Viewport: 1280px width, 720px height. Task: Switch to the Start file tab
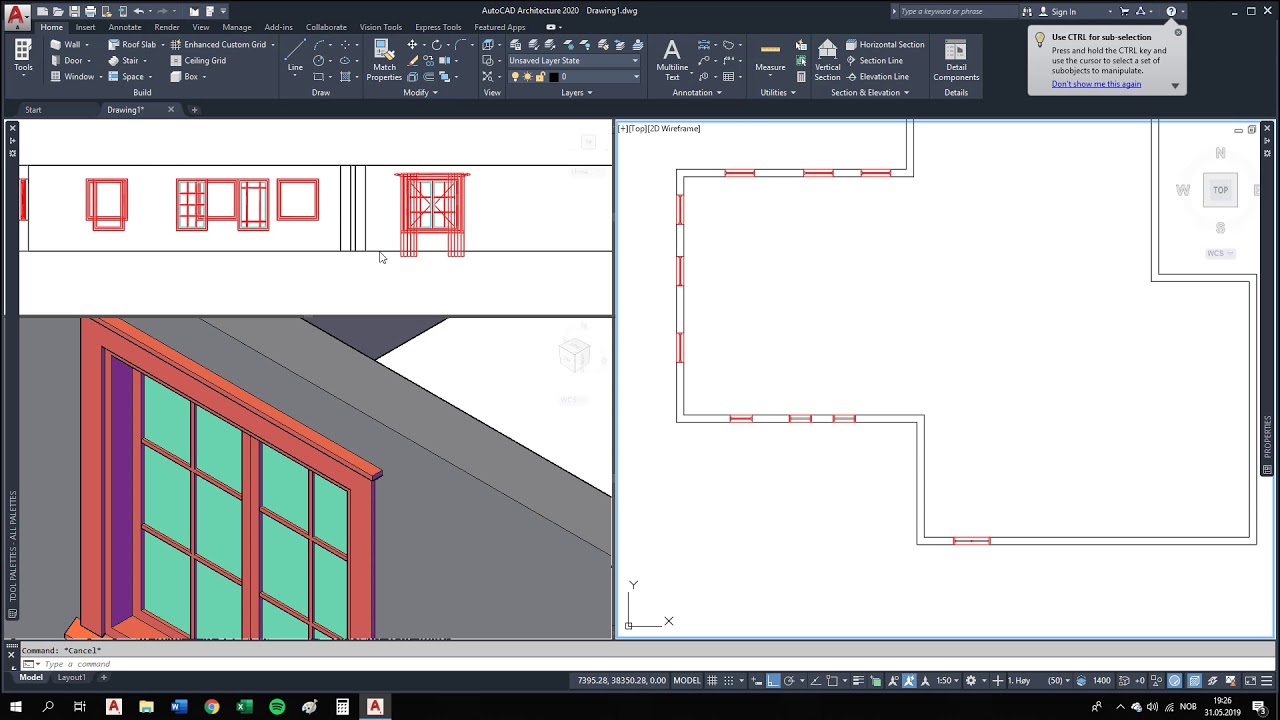tap(33, 110)
